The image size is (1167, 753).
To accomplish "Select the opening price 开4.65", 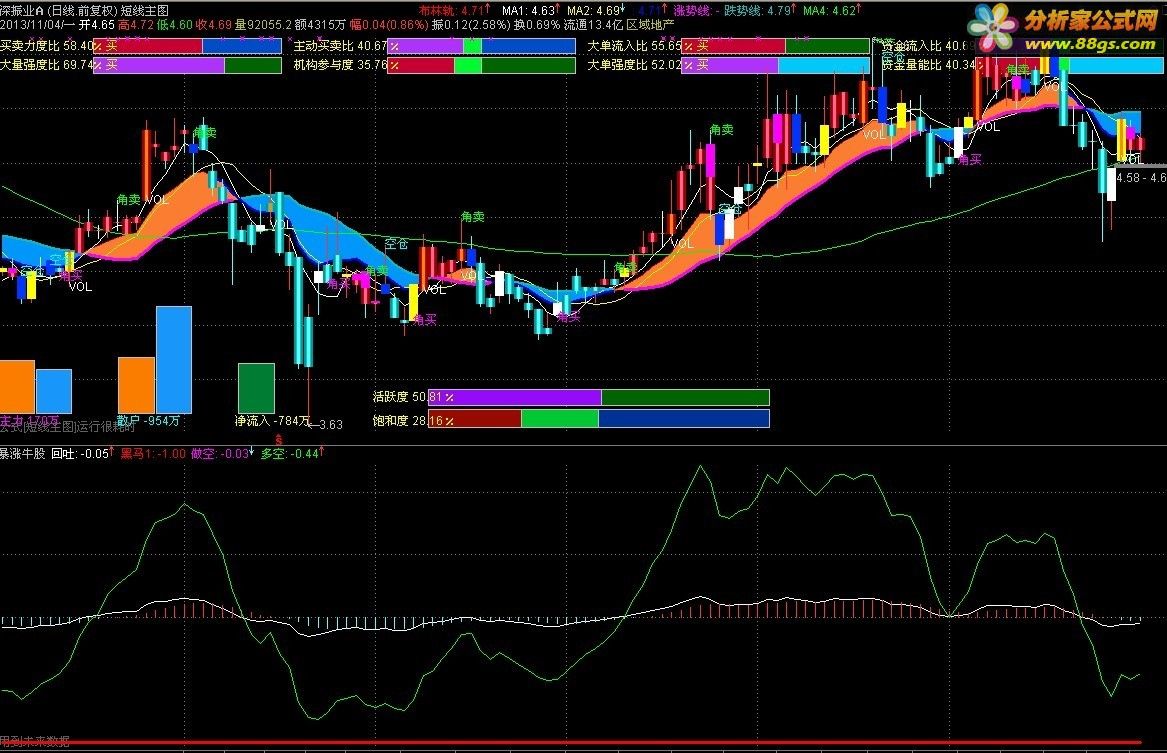I will tap(96, 25).
